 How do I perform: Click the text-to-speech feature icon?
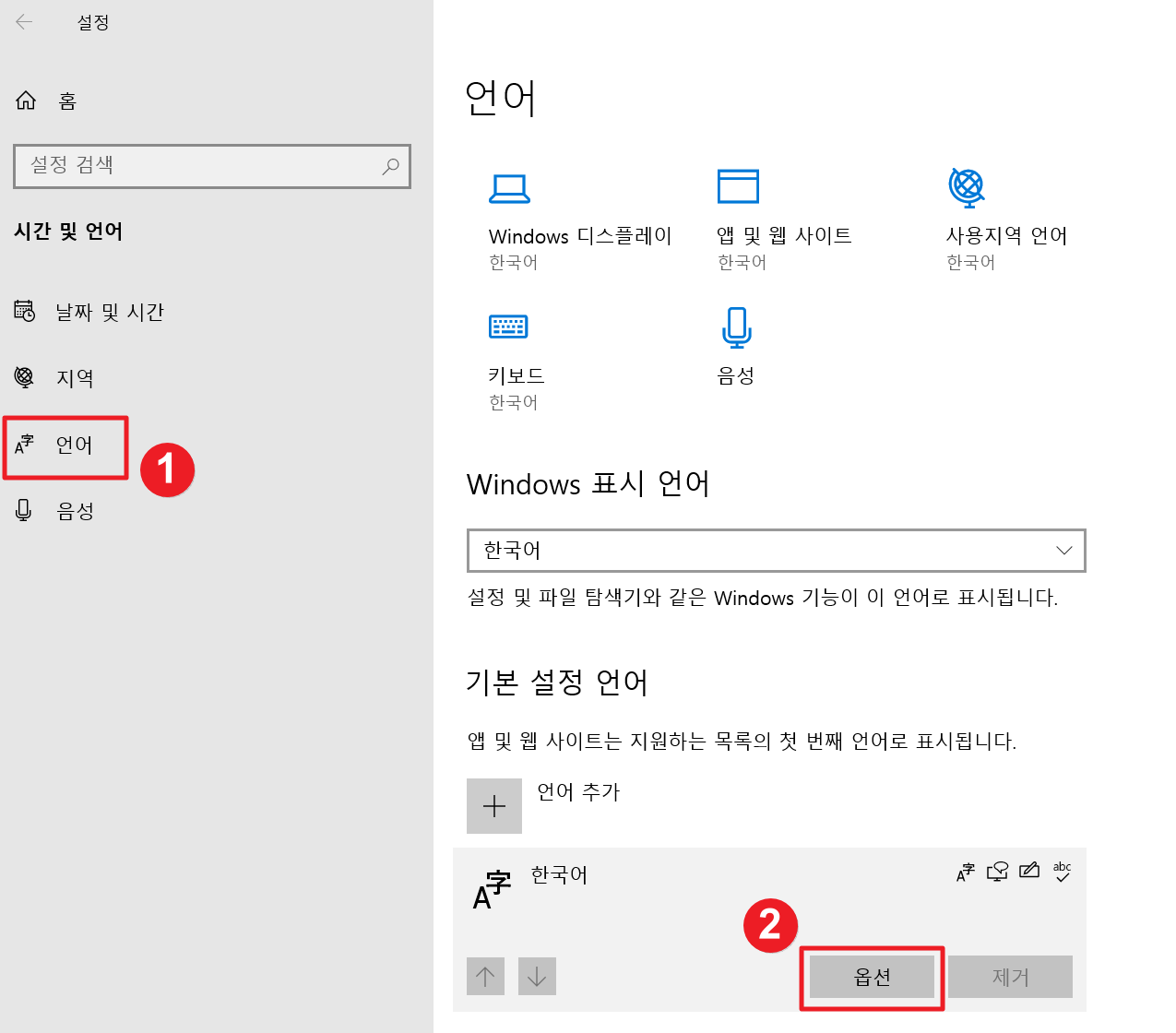997,872
